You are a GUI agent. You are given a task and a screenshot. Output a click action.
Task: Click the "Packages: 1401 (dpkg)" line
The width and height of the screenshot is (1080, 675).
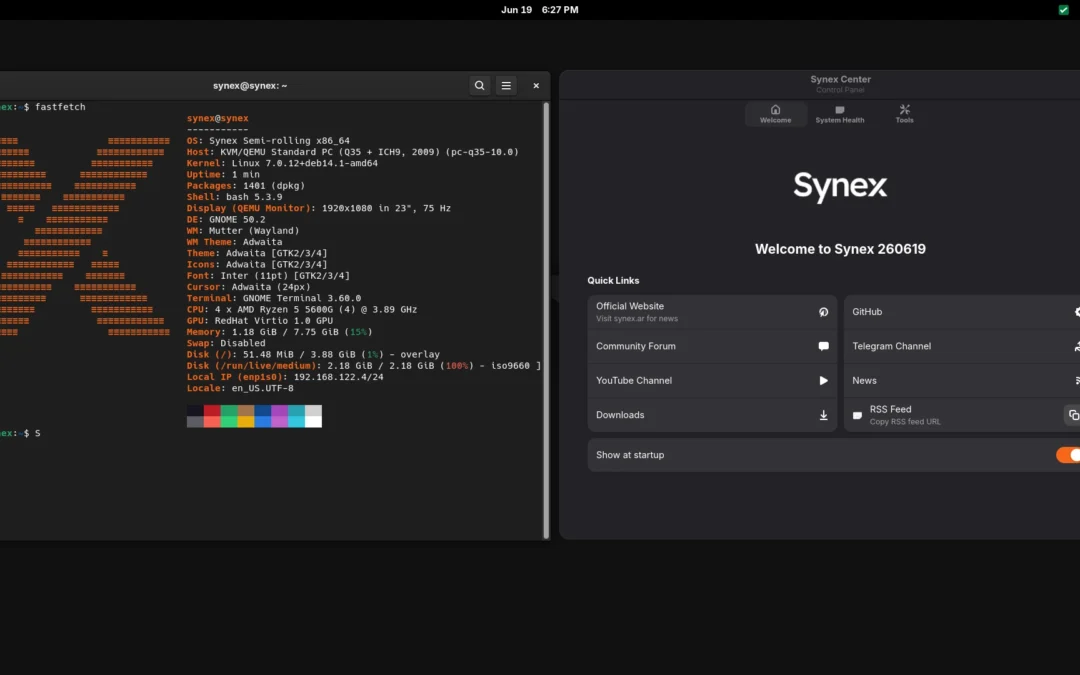click(246, 185)
